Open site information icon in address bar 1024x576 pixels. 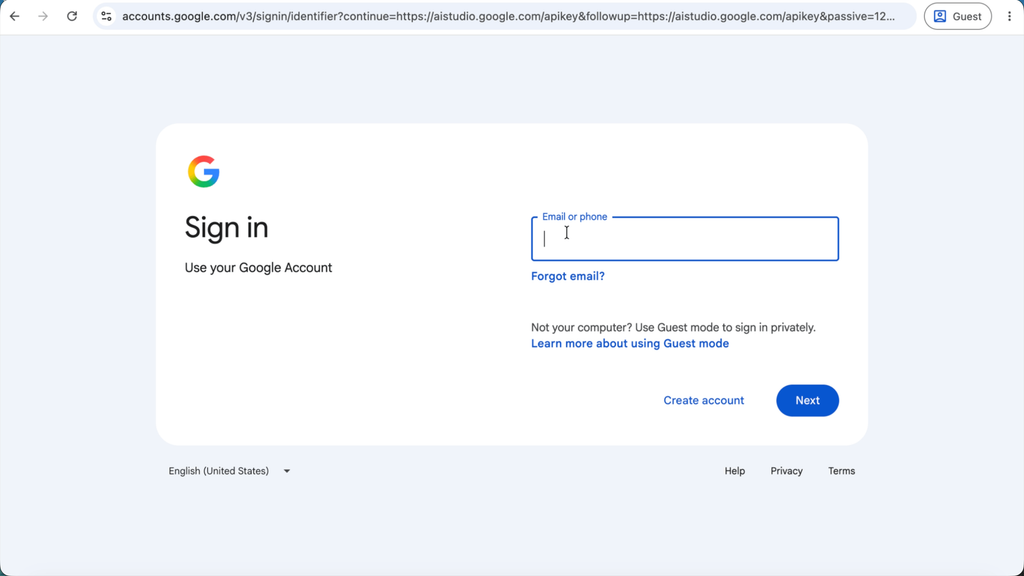coord(106,16)
